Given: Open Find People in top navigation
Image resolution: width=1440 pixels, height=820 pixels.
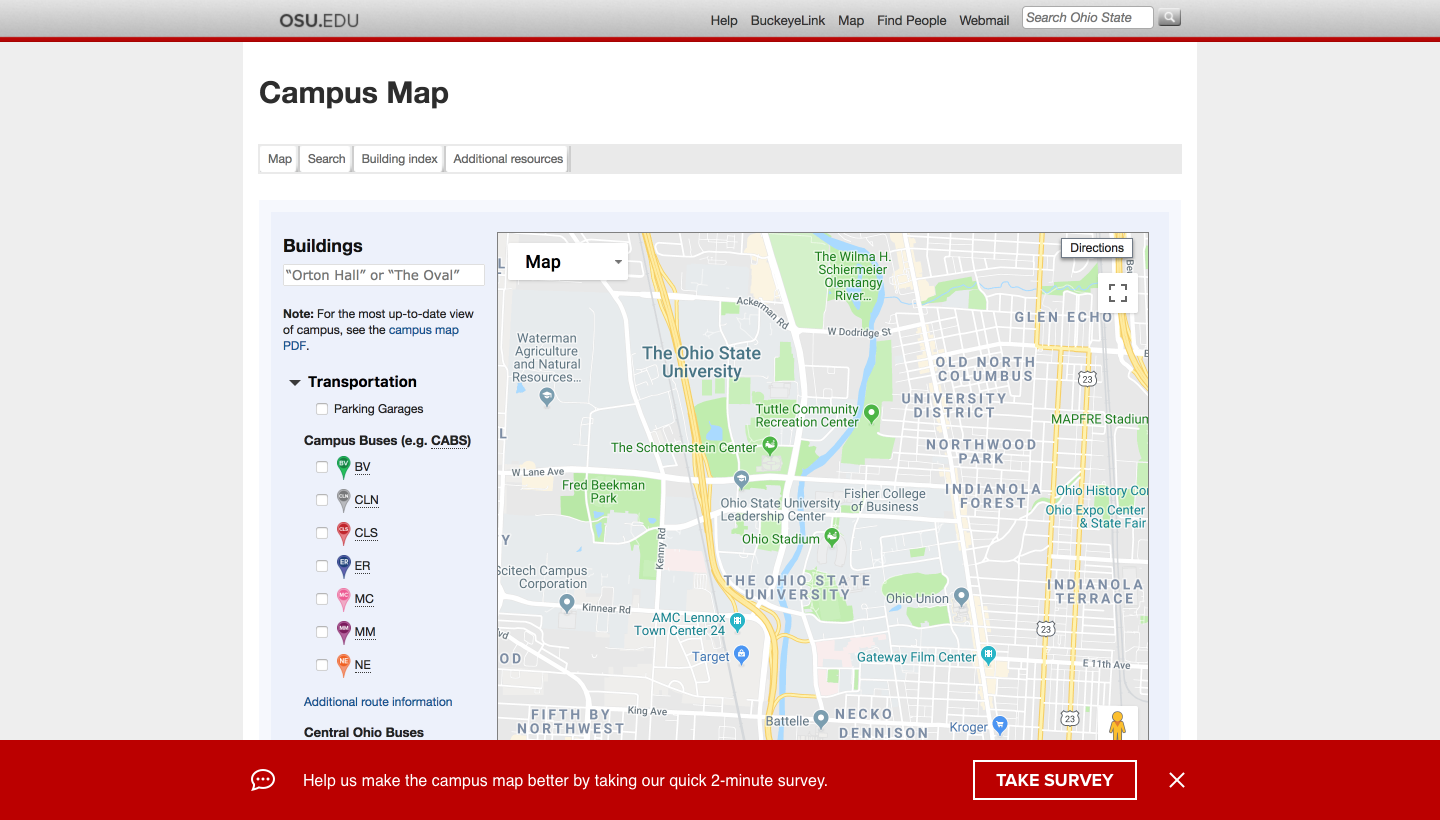Looking at the screenshot, I should coord(912,20).
